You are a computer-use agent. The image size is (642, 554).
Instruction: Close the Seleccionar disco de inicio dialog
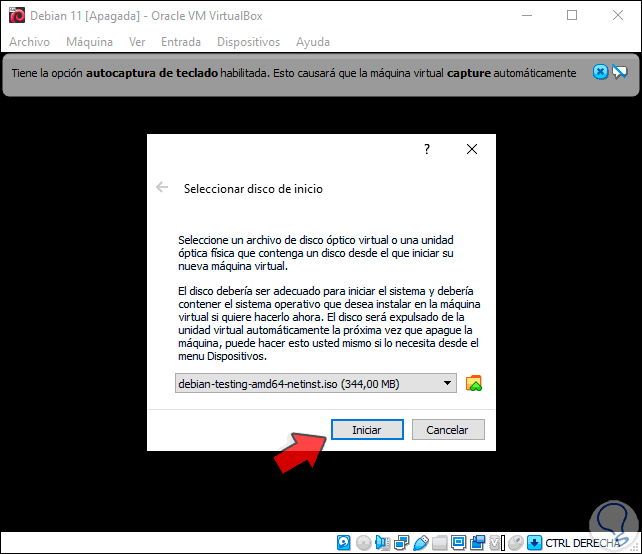(472, 149)
